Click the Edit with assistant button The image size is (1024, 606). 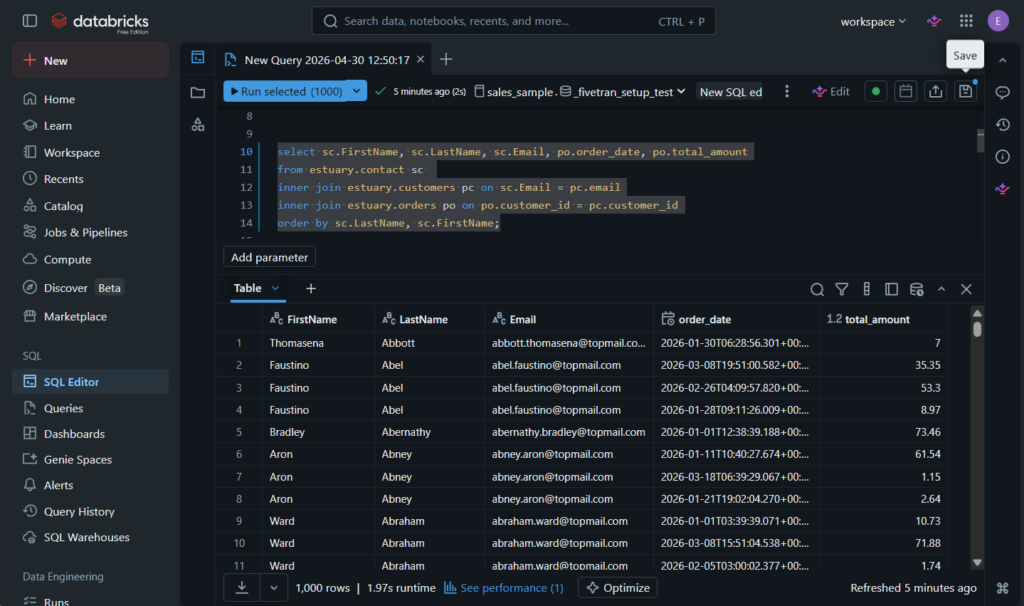click(x=831, y=91)
